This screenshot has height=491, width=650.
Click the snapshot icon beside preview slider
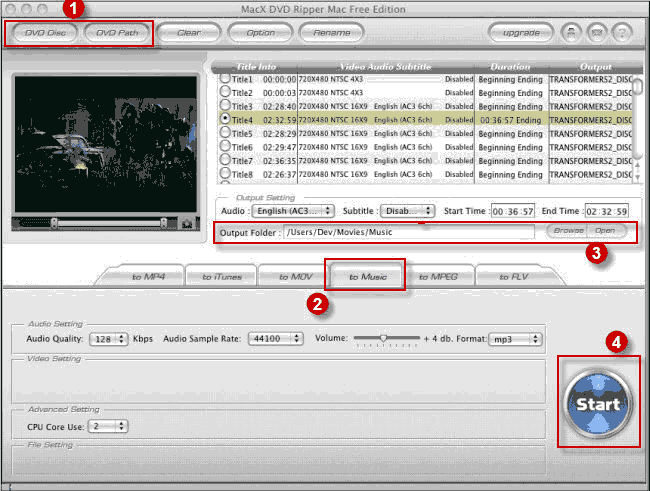pos(187,224)
